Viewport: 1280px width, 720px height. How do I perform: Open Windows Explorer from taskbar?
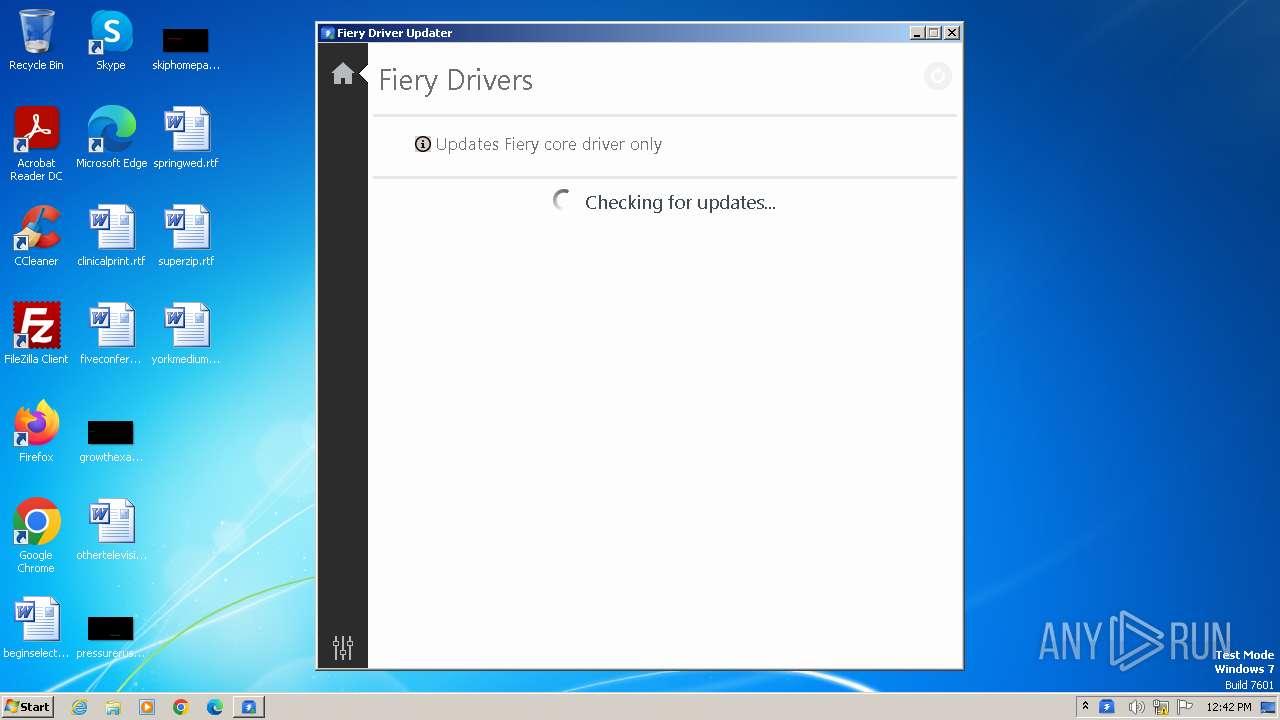click(x=113, y=707)
